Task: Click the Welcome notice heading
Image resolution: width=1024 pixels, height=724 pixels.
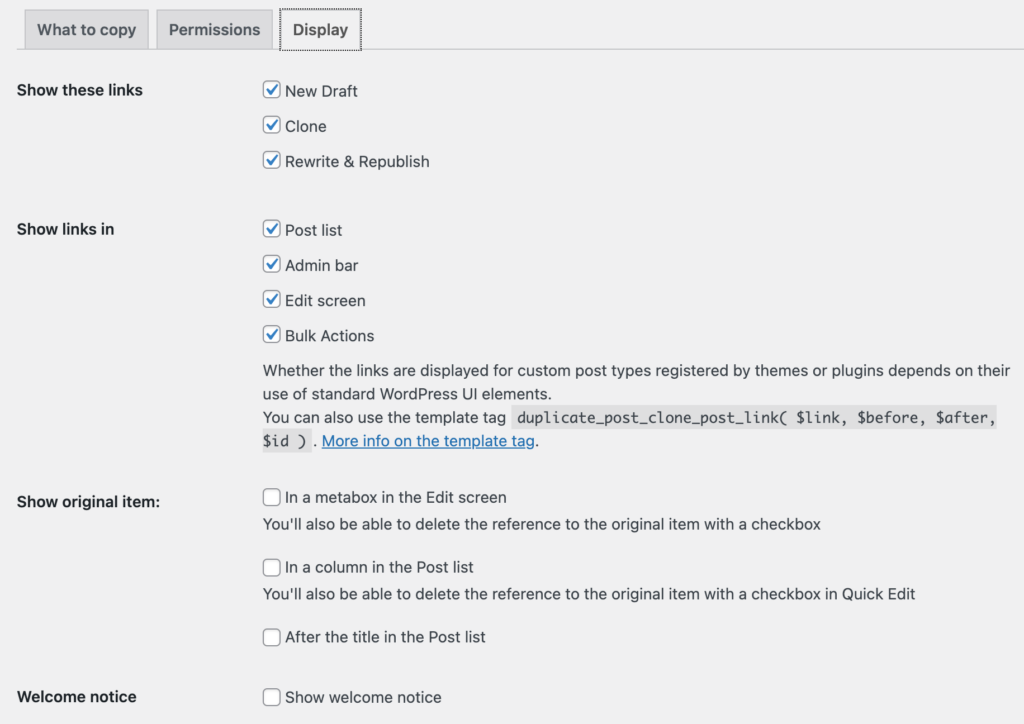Action: (x=76, y=697)
